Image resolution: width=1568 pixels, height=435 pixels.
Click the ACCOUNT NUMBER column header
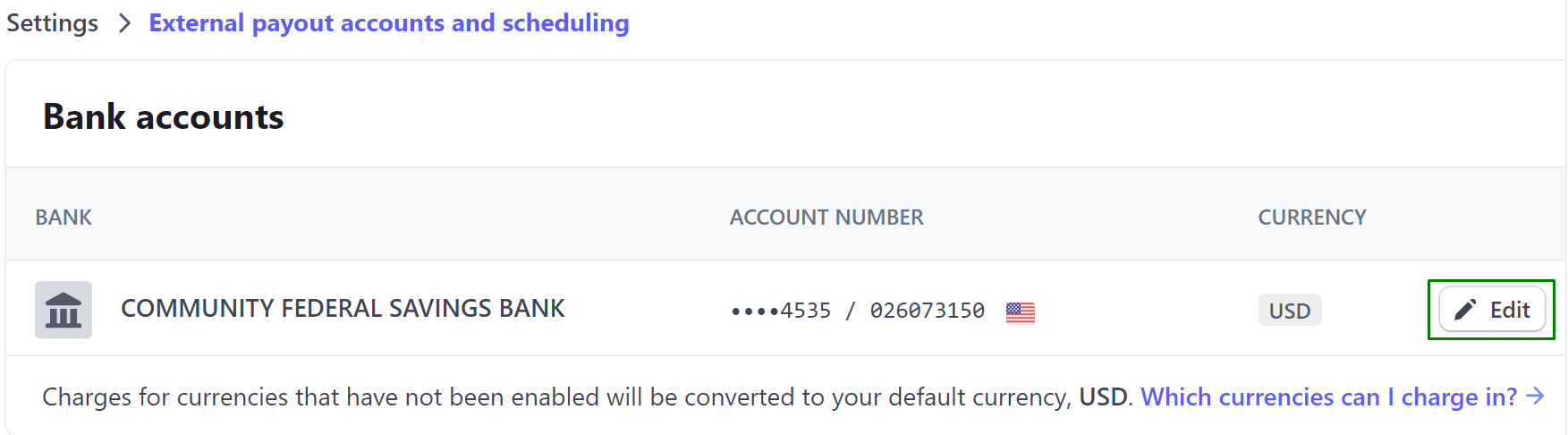[x=826, y=217]
